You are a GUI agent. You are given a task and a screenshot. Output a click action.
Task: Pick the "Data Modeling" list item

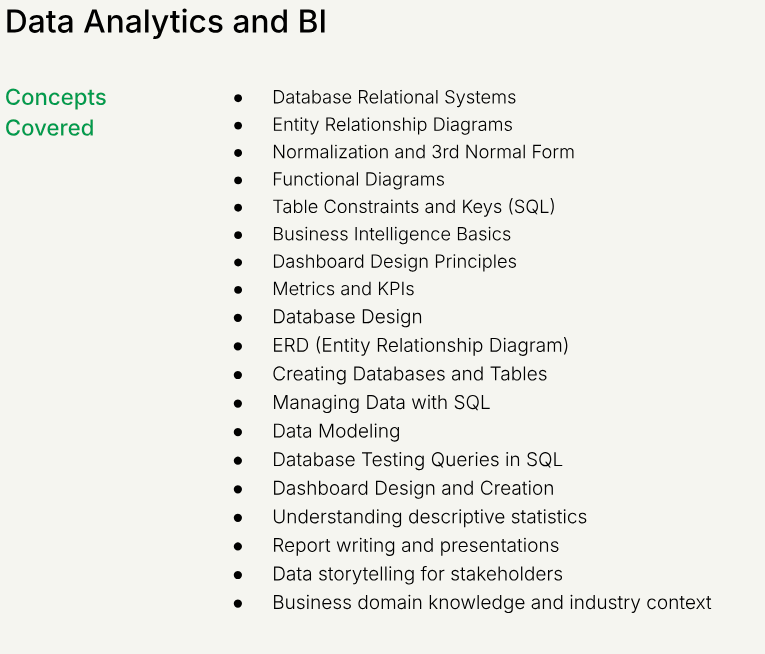point(336,431)
